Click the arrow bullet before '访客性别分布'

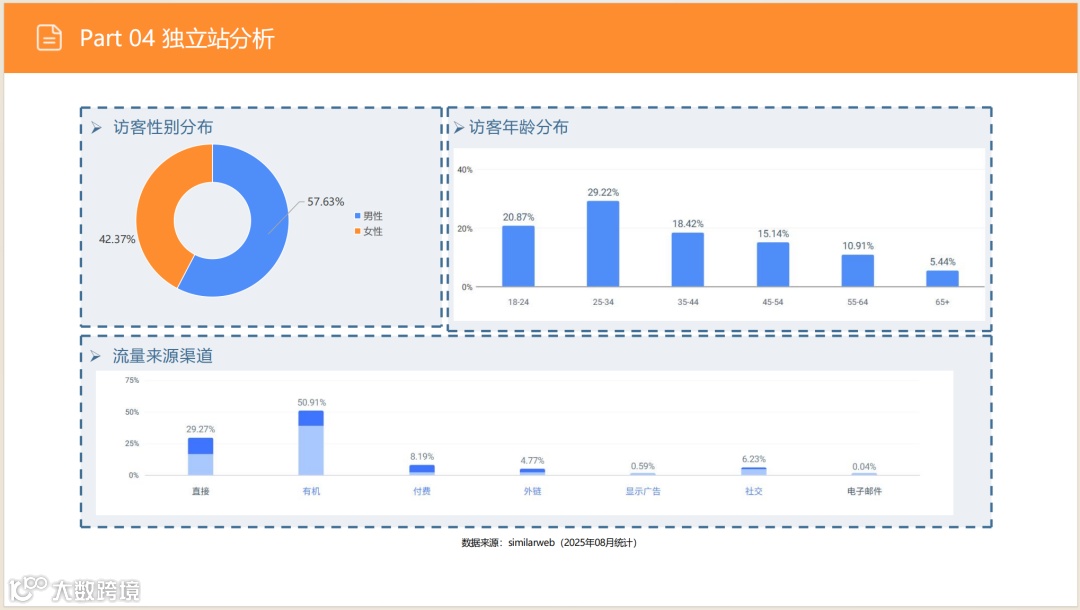coord(96,127)
